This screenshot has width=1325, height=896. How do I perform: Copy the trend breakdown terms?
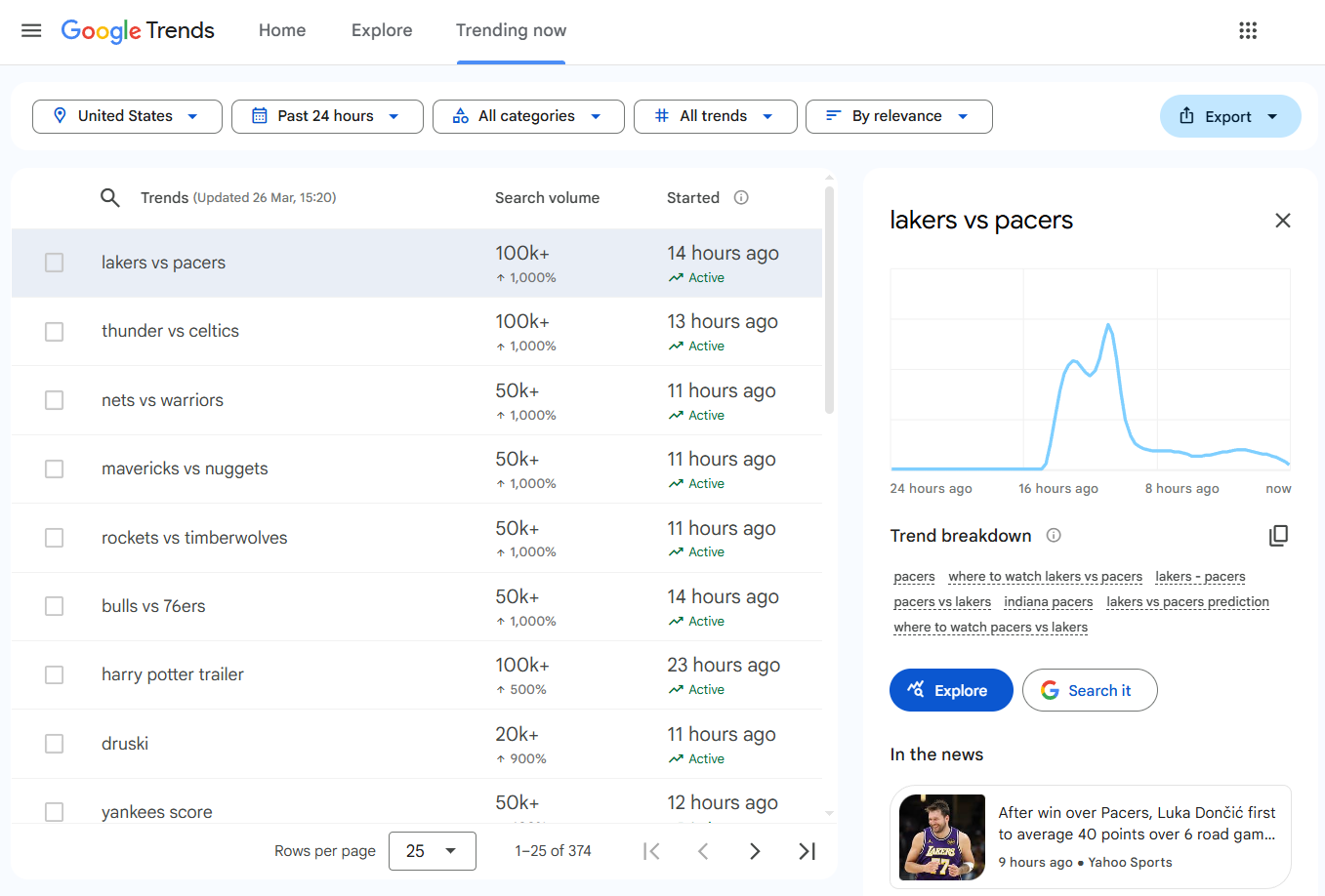click(1278, 536)
